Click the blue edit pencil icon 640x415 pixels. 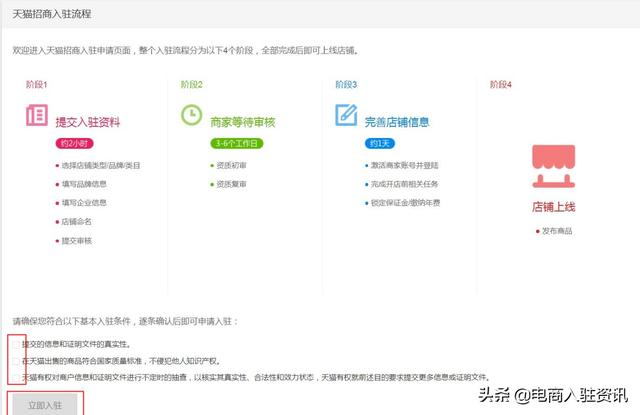(346, 115)
